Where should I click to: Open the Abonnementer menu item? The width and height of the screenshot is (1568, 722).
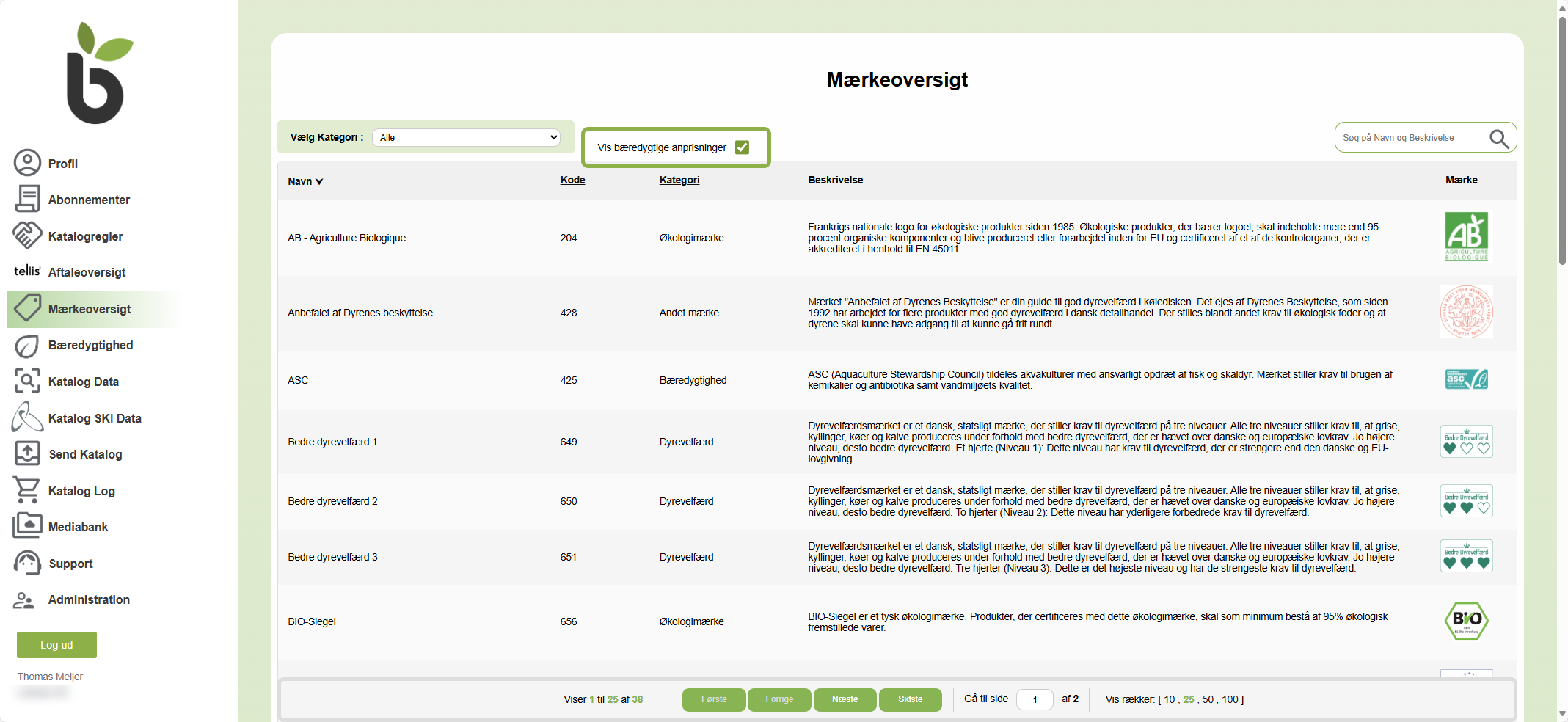point(89,200)
